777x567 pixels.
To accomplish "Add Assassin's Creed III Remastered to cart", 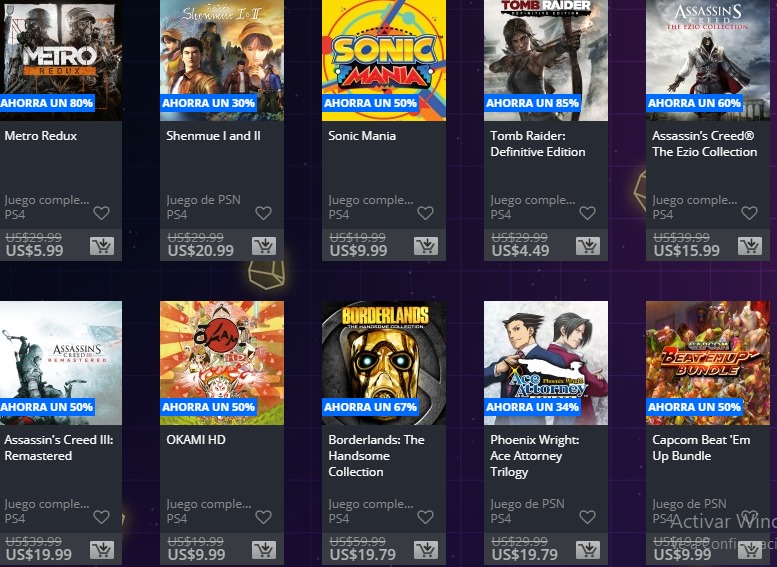I will pos(102,550).
